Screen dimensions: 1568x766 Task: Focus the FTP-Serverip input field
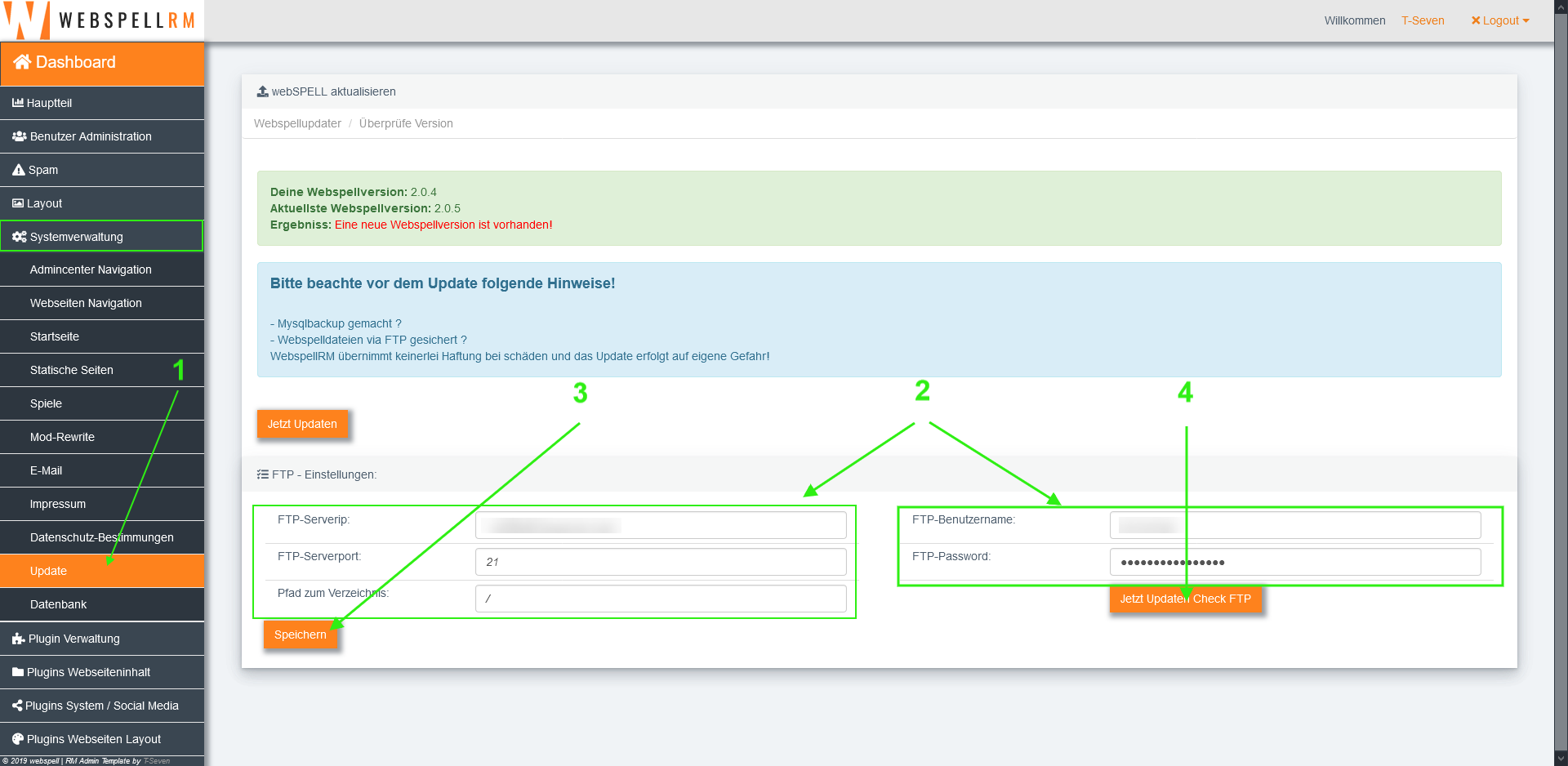pyautogui.click(x=661, y=525)
